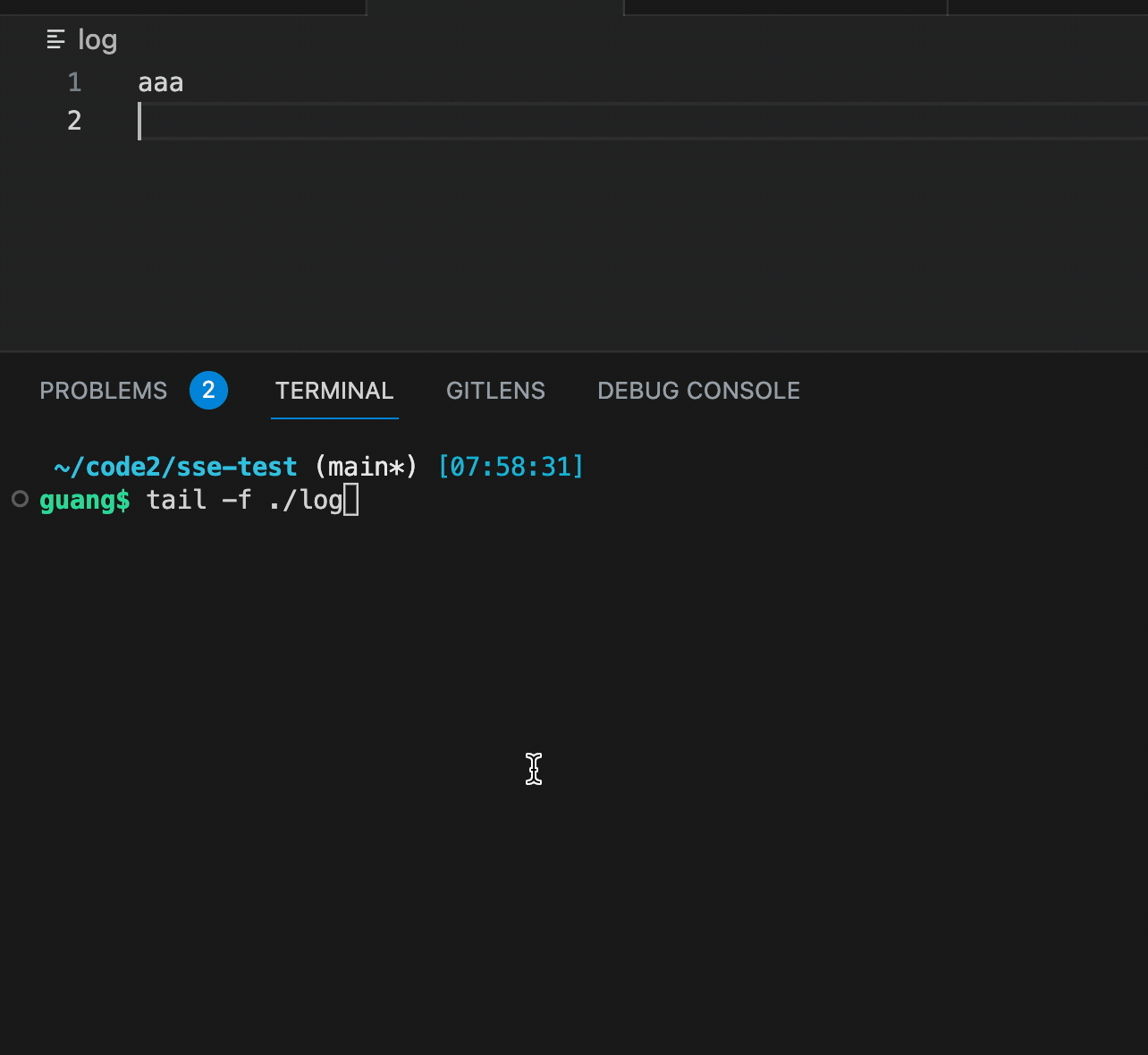Screen dimensions: 1148x1055
Task: Click line number 1 in the gutter
Action: tap(74, 82)
